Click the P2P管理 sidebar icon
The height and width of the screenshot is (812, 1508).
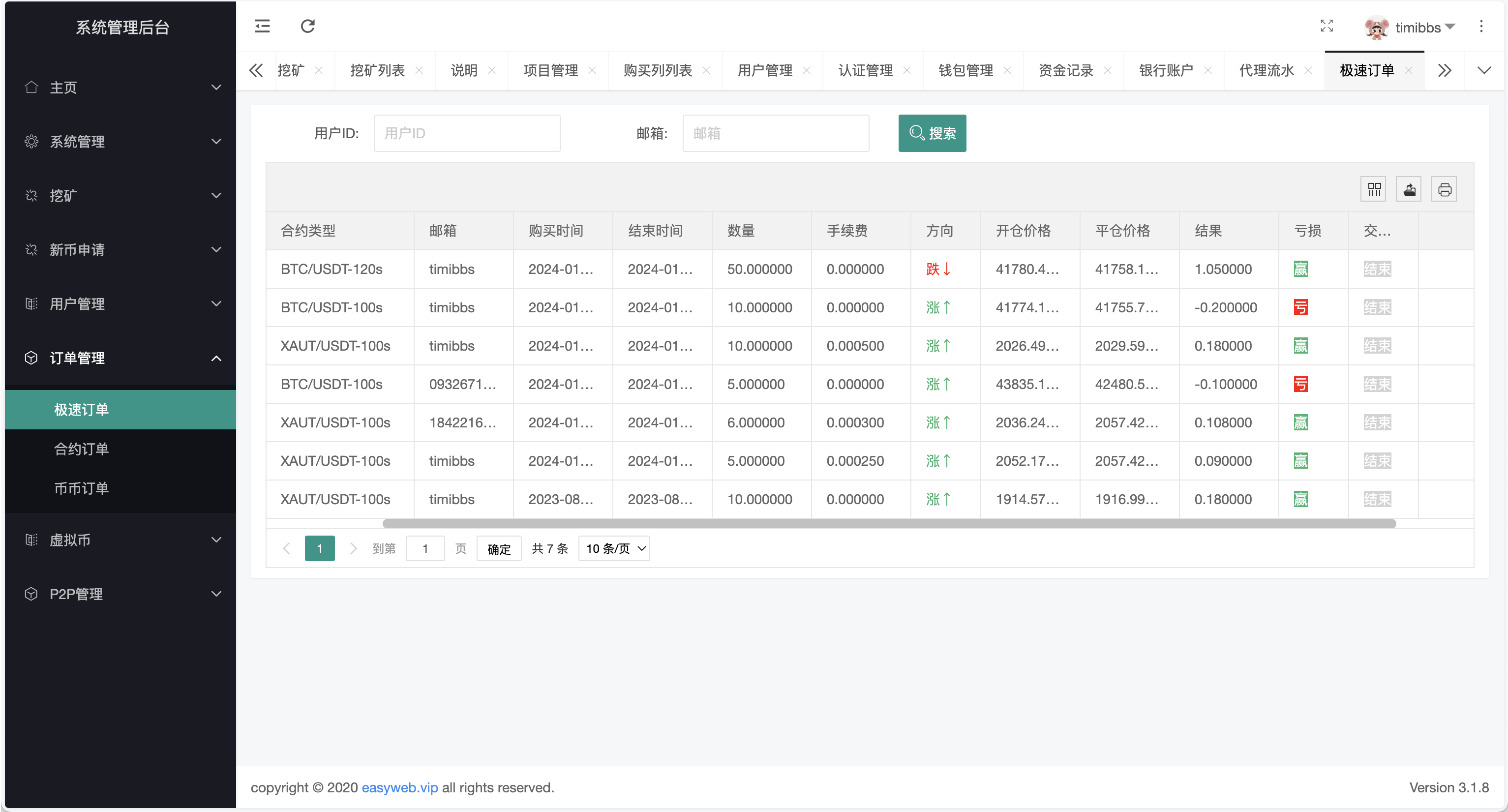click(x=31, y=594)
